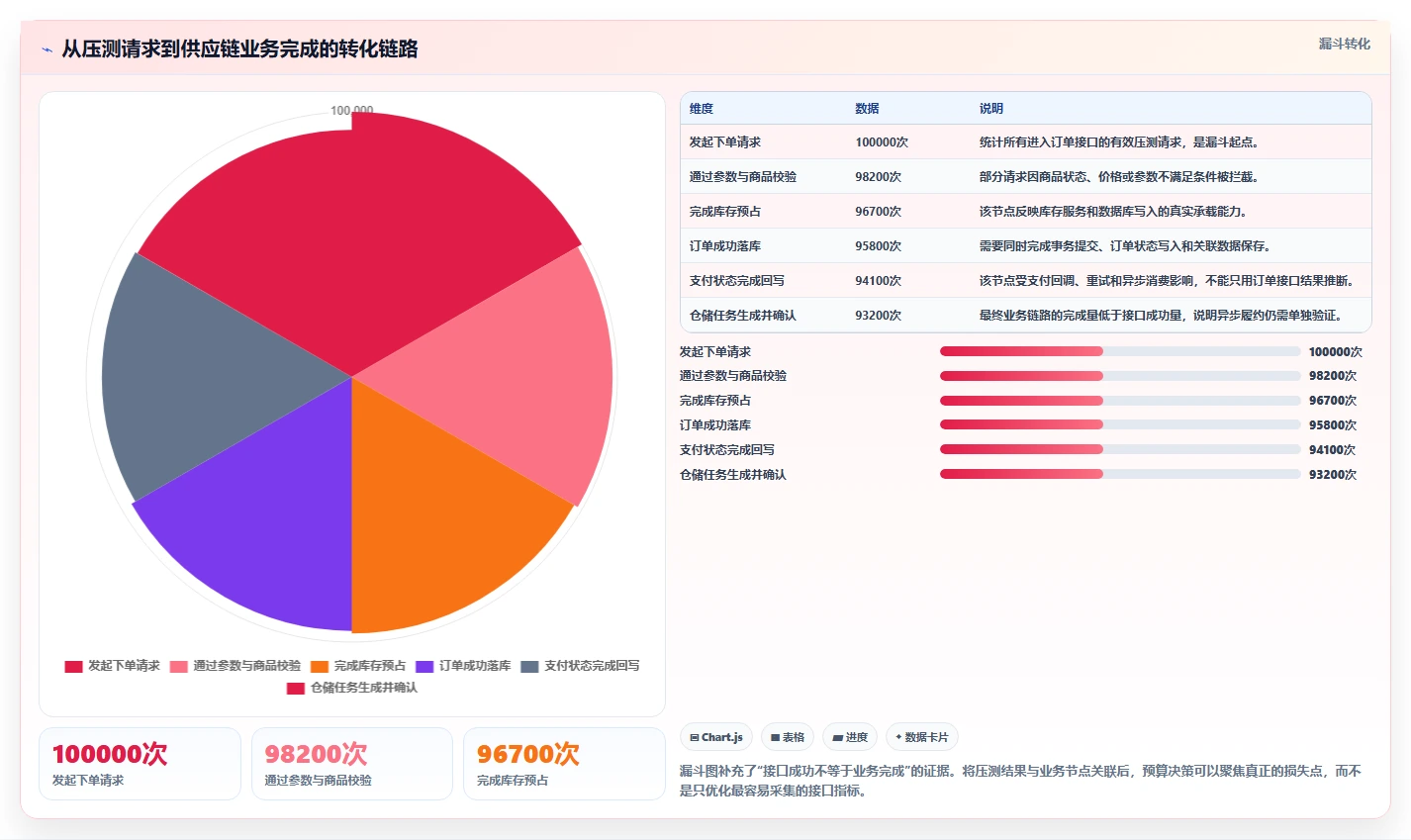Select the 支付状态完成回写 table row name
The image size is (1411, 840).
[737, 281]
